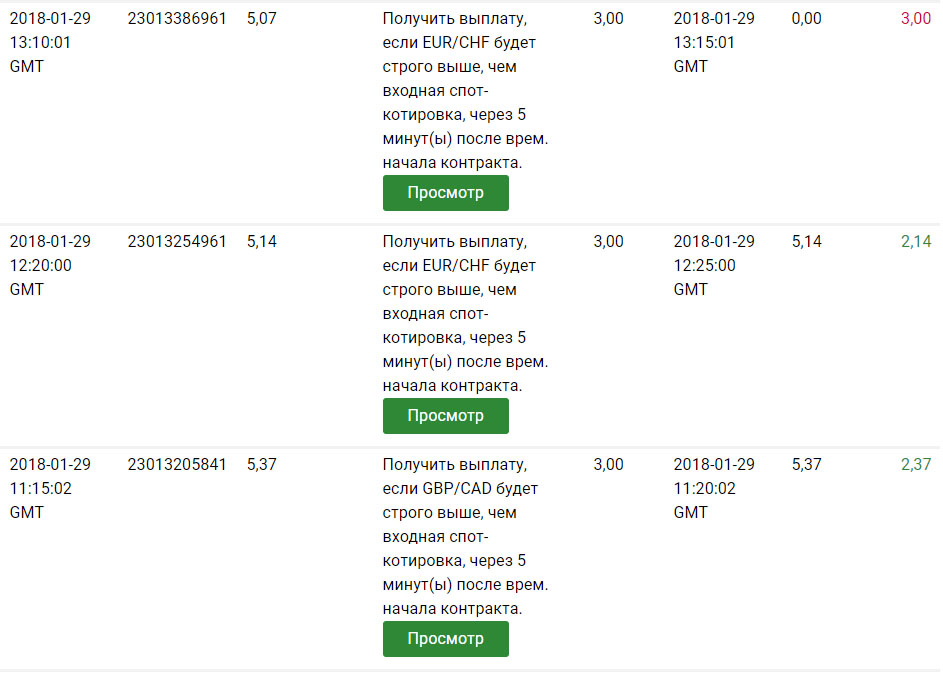Click purchase time 13:10:01 GMT cell
Viewport: 943px width, 678px height.
tap(50, 42)
